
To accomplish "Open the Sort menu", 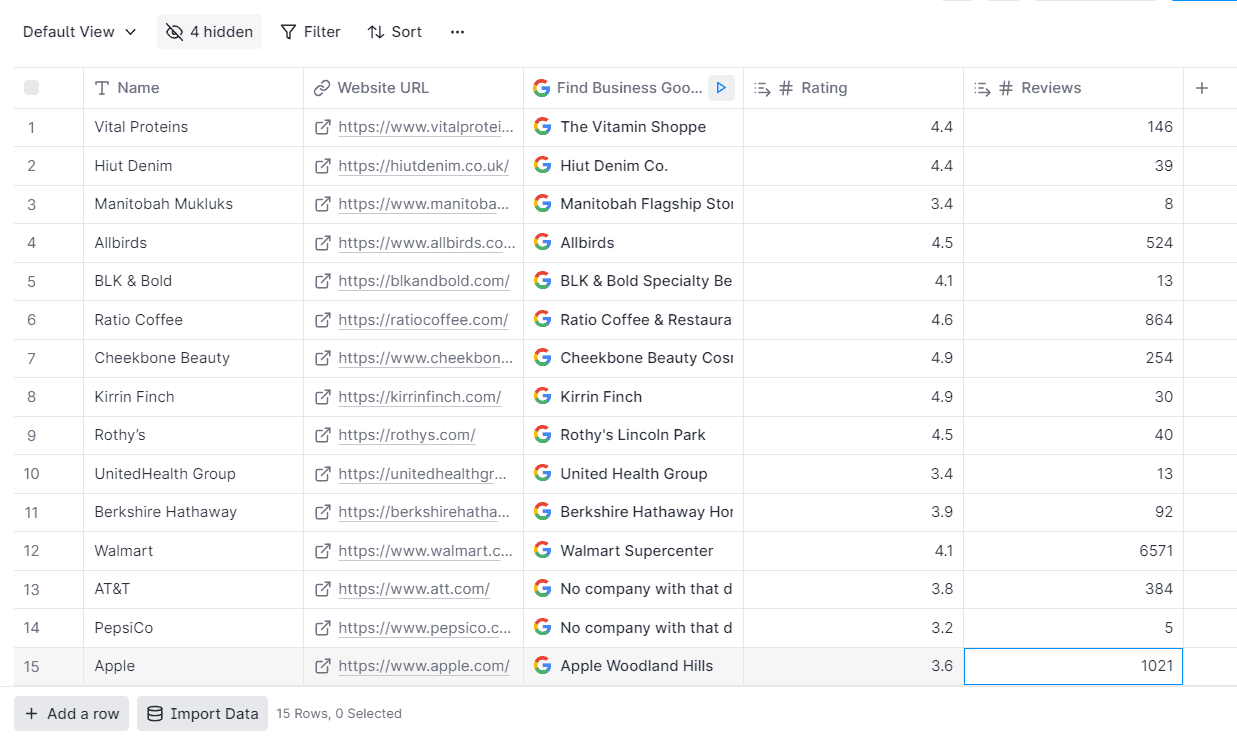I will point(395,32).
